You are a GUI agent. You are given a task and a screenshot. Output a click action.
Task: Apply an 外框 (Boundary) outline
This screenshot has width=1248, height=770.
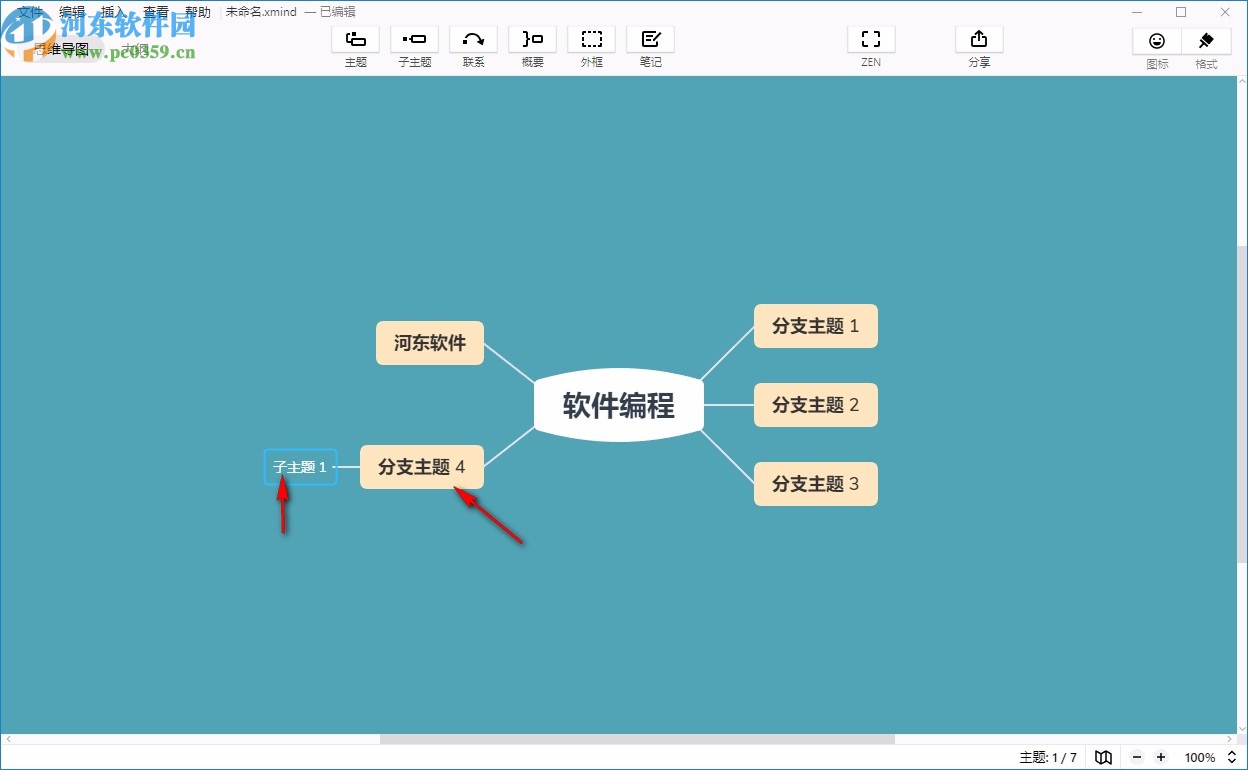click(x=591, y=45)
